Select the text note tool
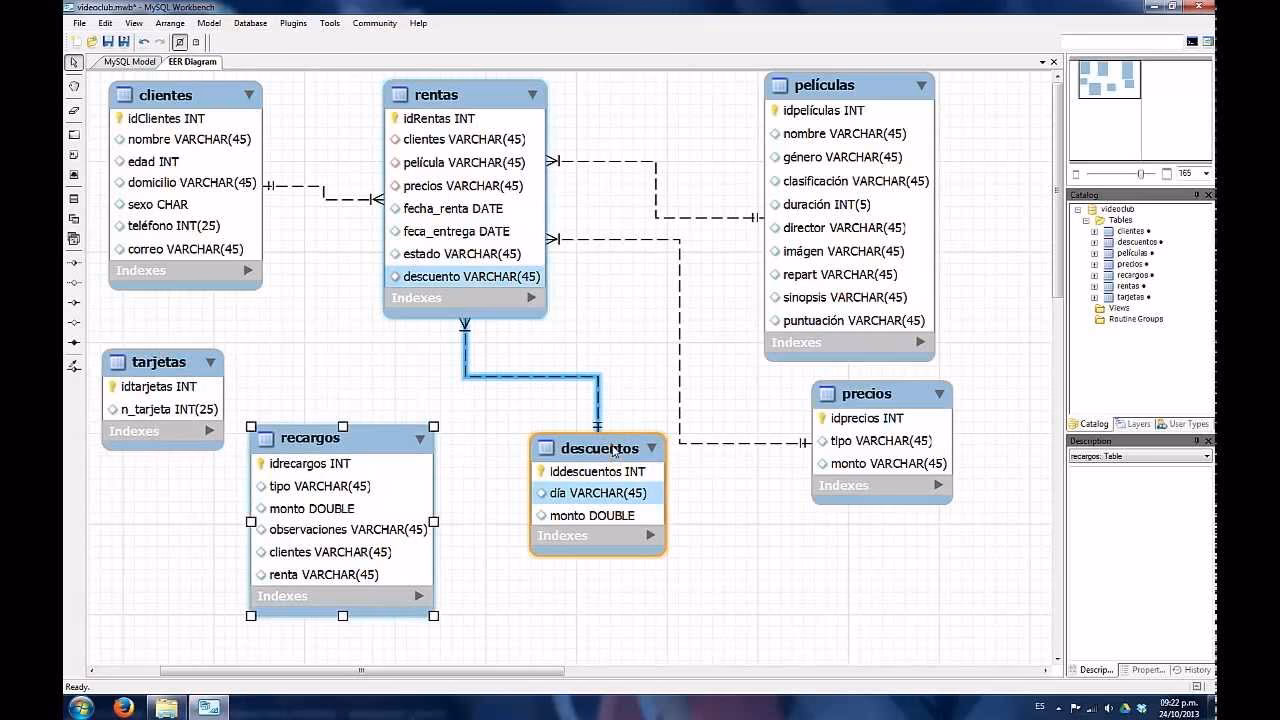The height and width of the screenshot is (720, 1280). tap(74, 155)
